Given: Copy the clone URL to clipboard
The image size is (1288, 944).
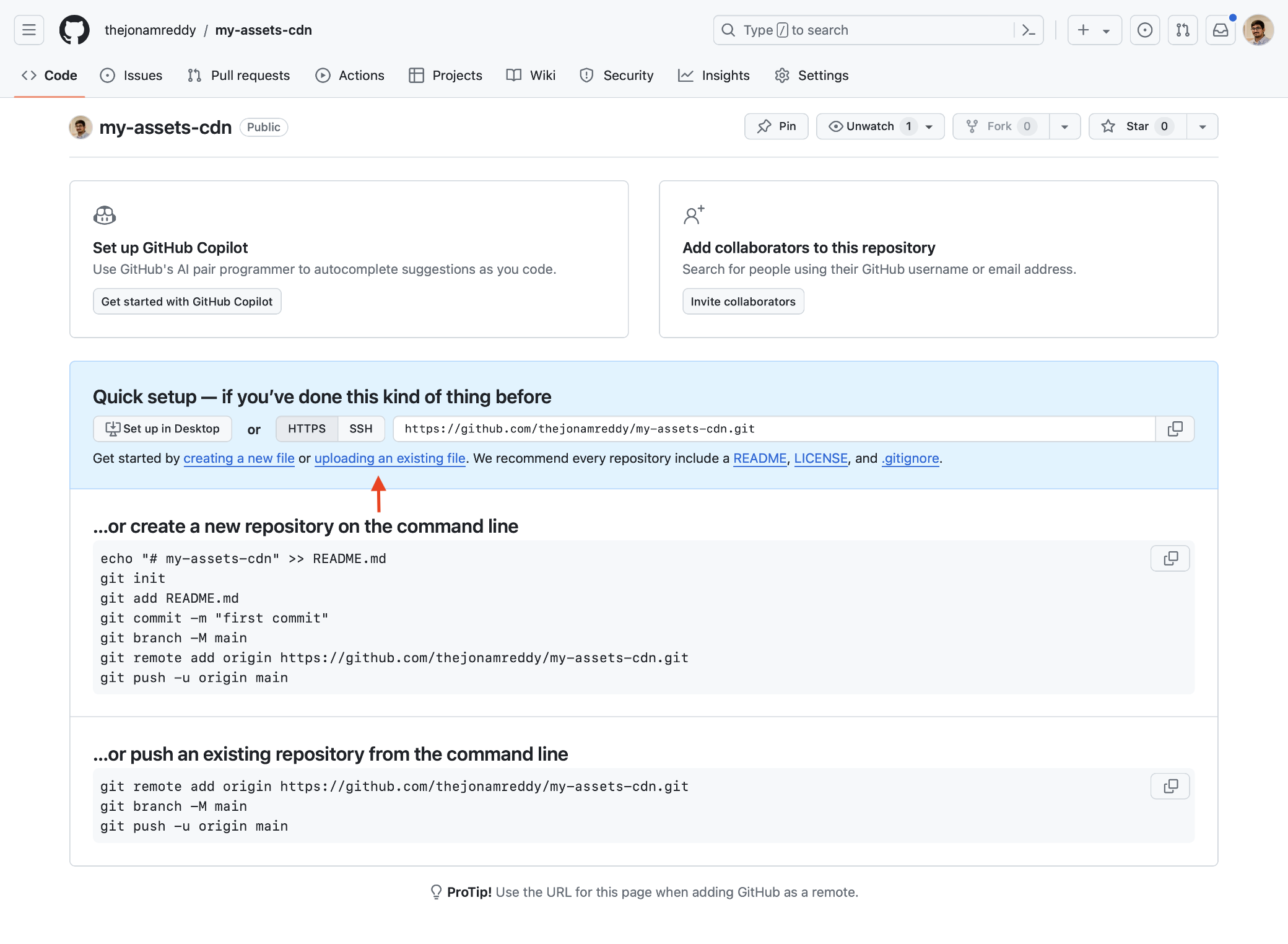Looking at the screenshot, I should [1175, 429].
